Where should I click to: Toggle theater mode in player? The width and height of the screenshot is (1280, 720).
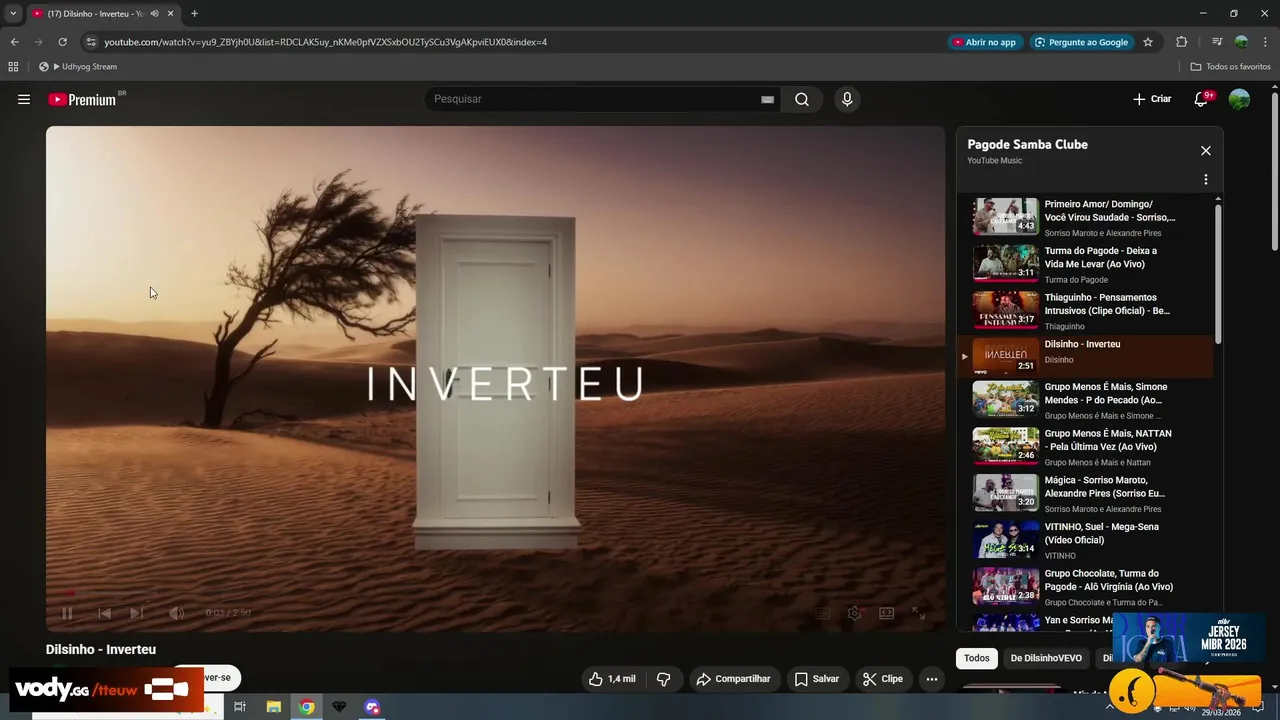(886, 613)
